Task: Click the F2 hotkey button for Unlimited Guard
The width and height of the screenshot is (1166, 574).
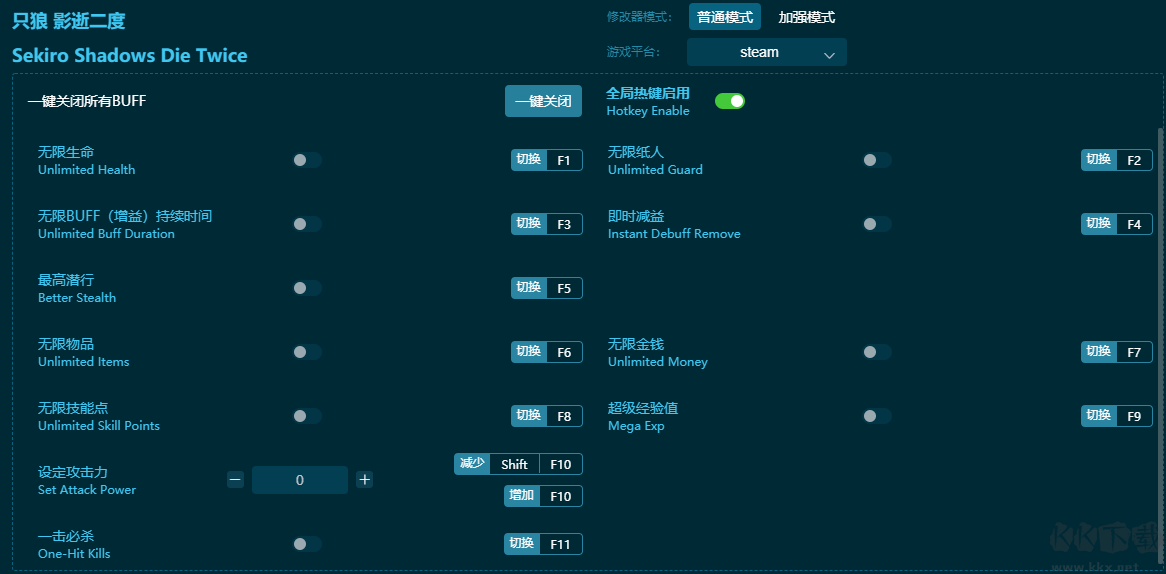Action: 1117,160
